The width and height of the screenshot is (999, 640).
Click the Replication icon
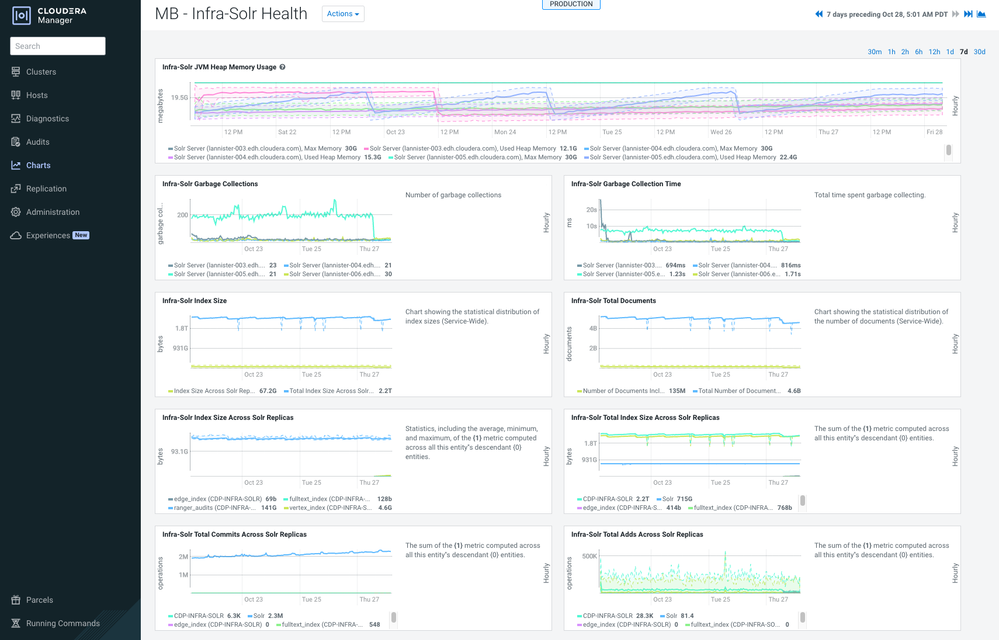click(16, 188)
